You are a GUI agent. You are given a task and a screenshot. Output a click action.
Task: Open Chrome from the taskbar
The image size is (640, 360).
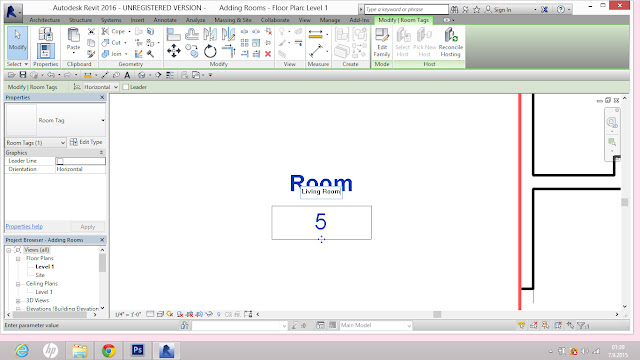[109, 350]
